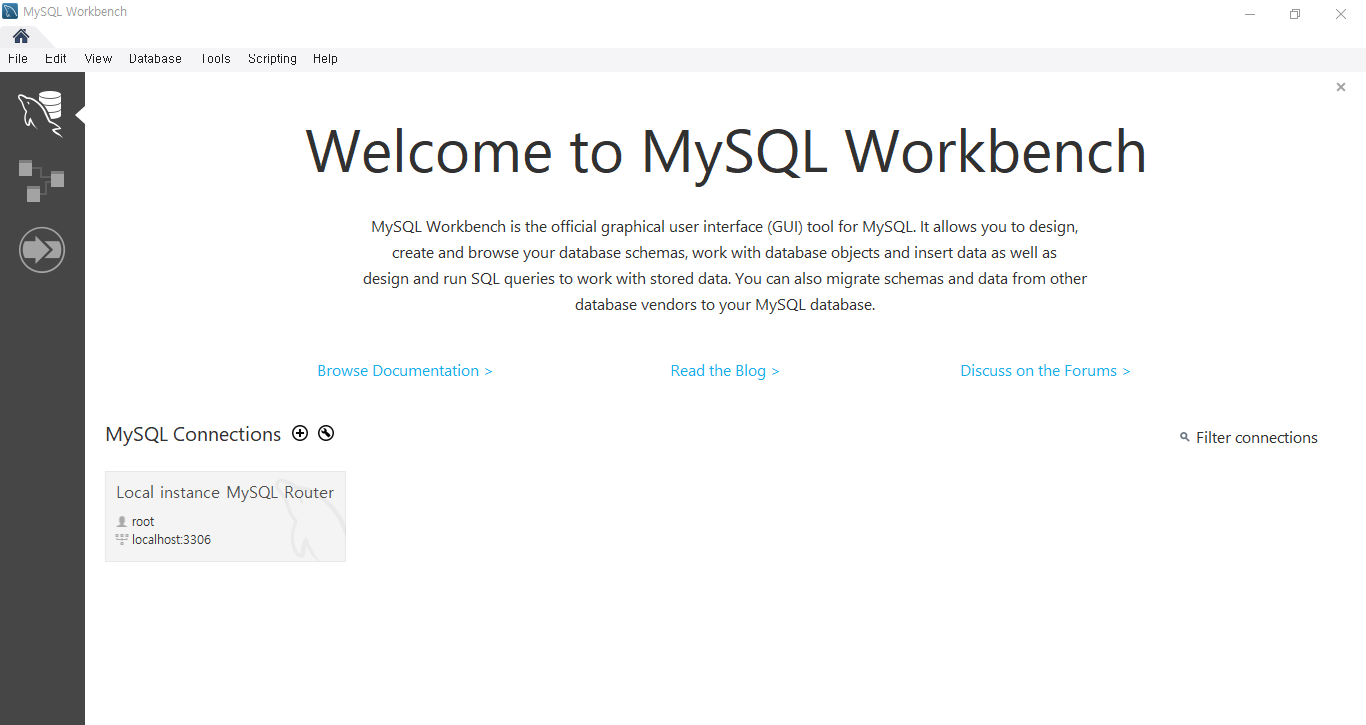Click the Filter connections search icon
The image size is (1366, 725).
(1185, 437)
